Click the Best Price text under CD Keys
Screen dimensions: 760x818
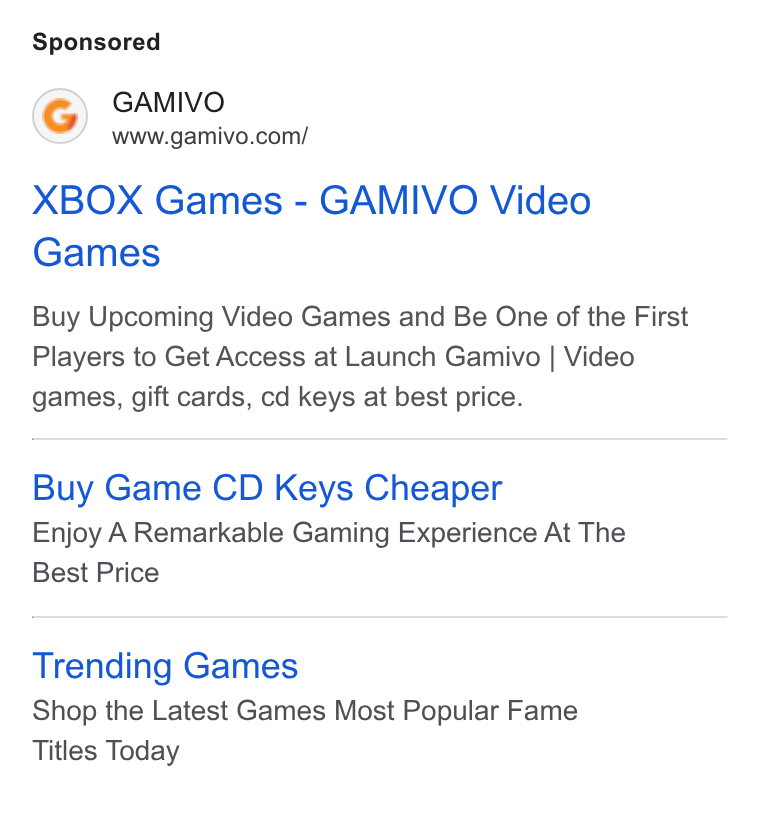95,573
